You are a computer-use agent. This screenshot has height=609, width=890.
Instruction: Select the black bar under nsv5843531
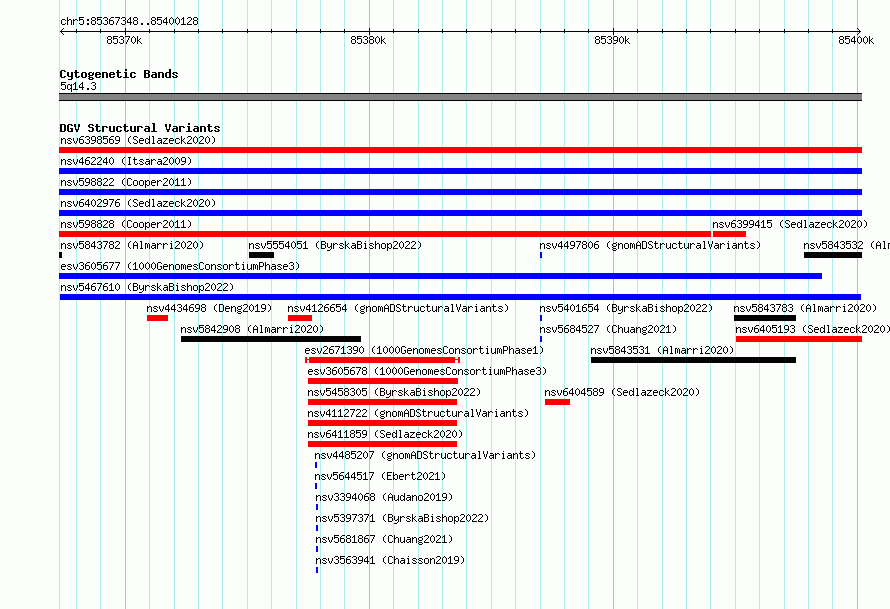[693, 360]
